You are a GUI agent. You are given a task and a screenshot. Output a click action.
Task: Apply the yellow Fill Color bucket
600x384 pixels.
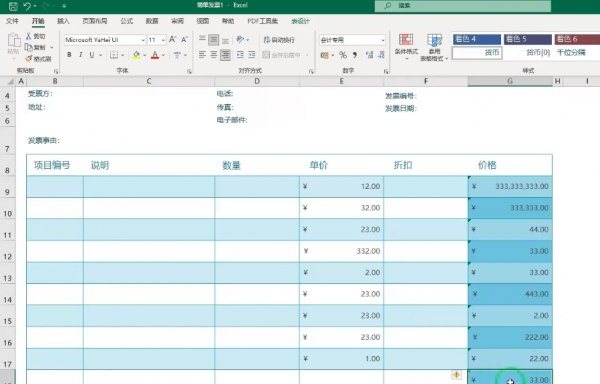(x=136, y=55)
